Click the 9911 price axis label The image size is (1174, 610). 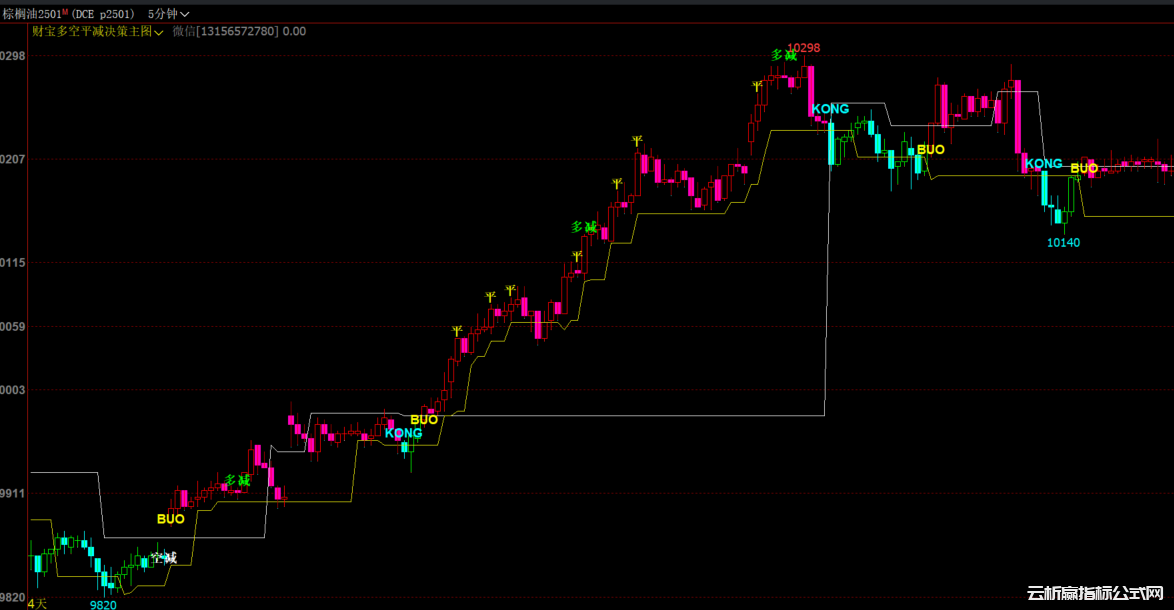pos(13,493)
